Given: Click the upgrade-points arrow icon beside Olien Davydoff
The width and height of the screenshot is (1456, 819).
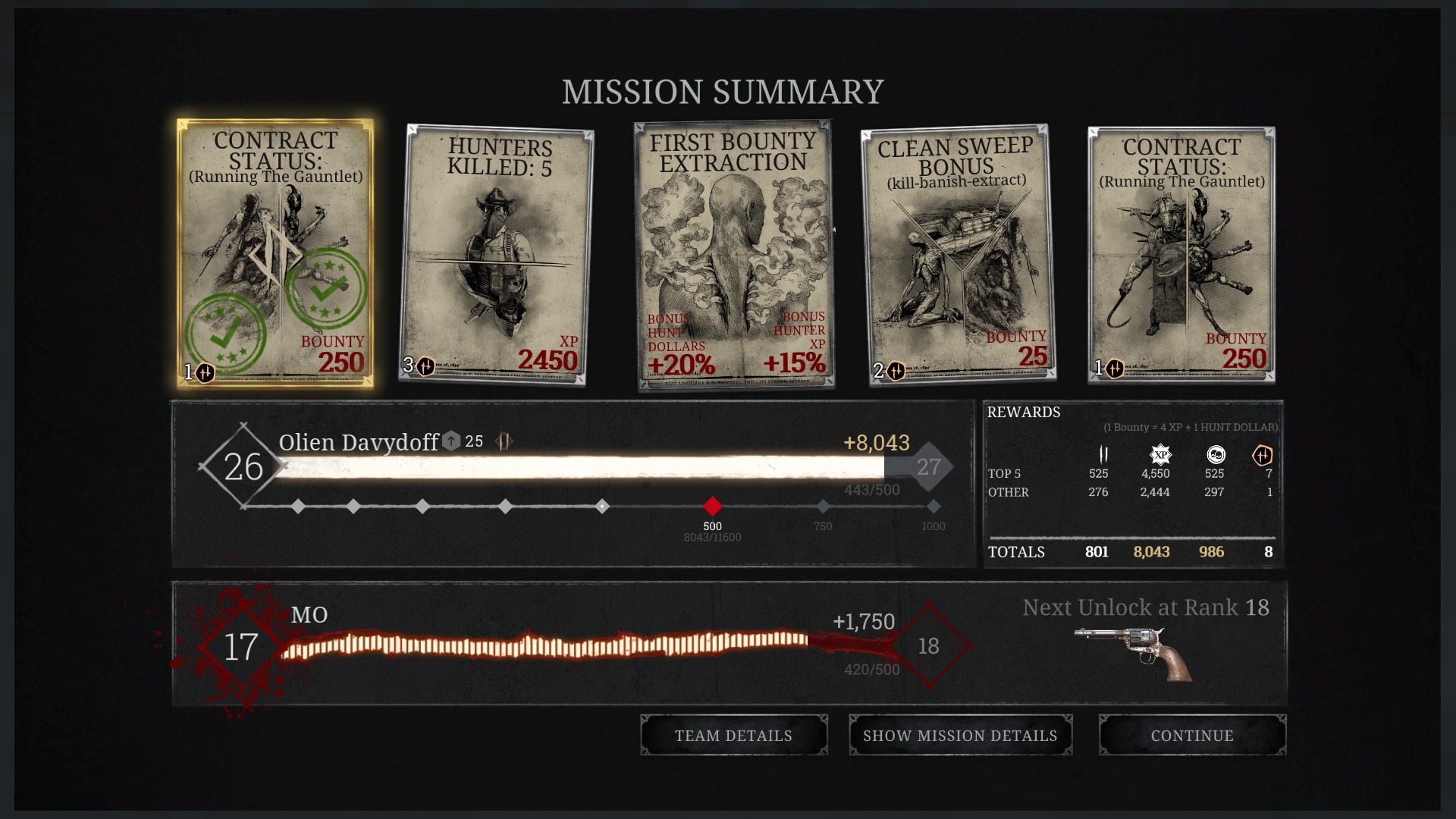Looking at the screenshot, I should pyautogui.click(x=452, y=441).
